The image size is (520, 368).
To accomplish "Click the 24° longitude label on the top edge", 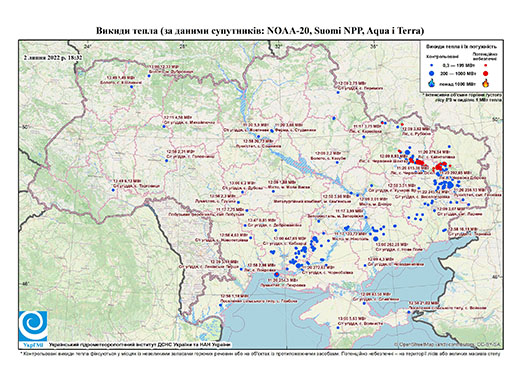I will click(x=88, y=46).
